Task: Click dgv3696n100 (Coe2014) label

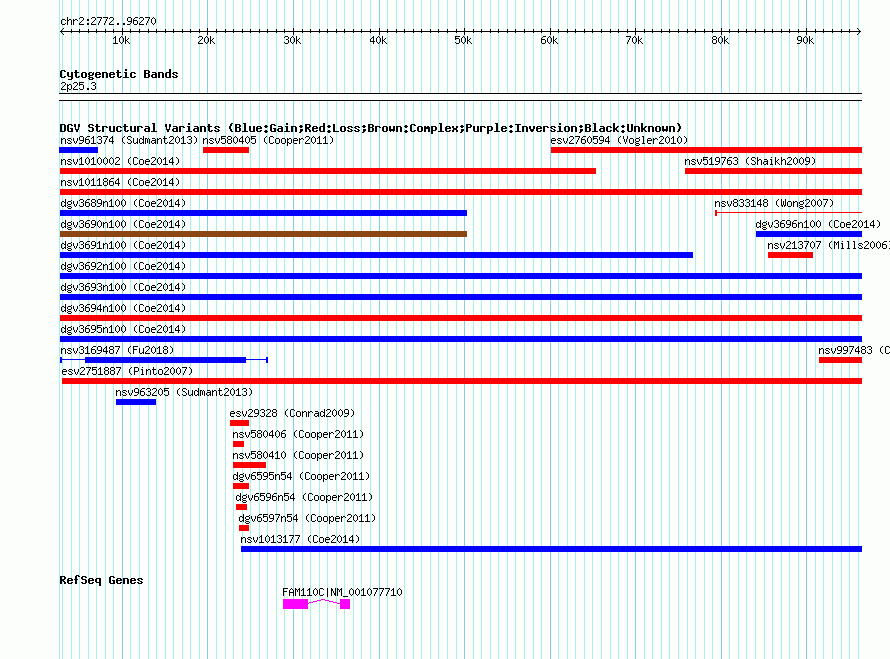Action: point(818,224)
